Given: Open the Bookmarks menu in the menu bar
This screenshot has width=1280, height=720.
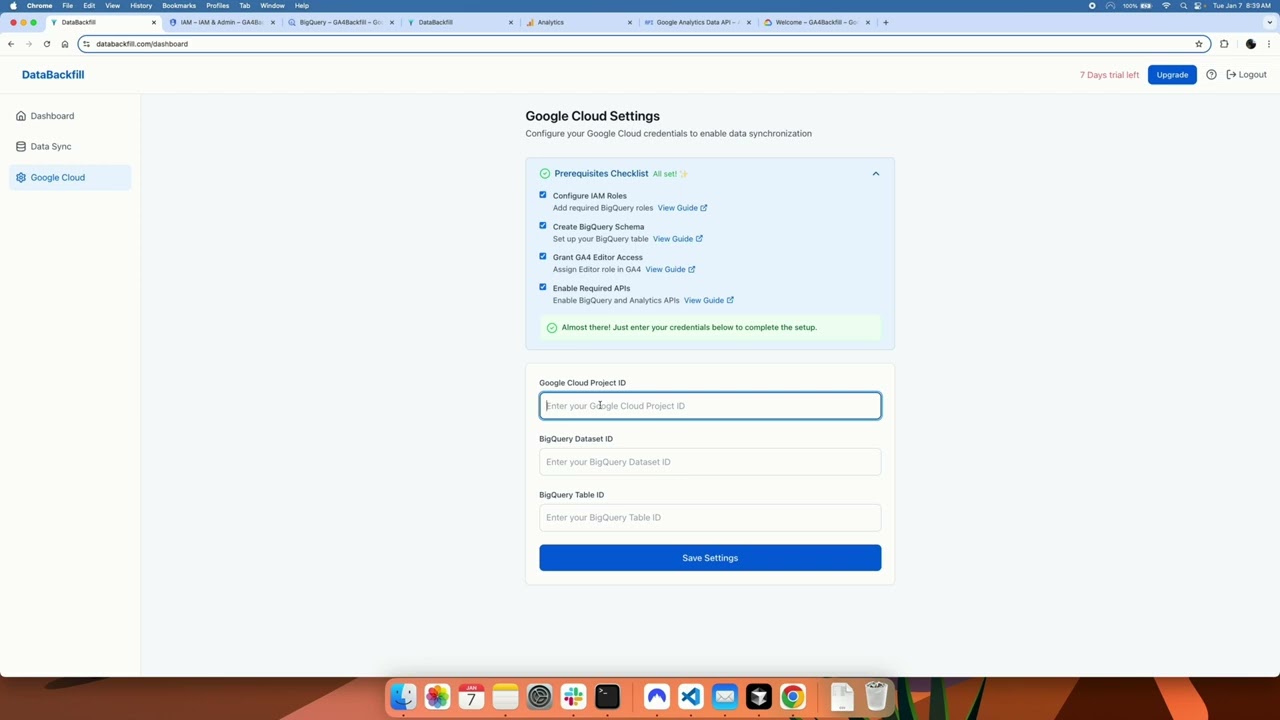Looking at the screenshot, I should (179, 6).
